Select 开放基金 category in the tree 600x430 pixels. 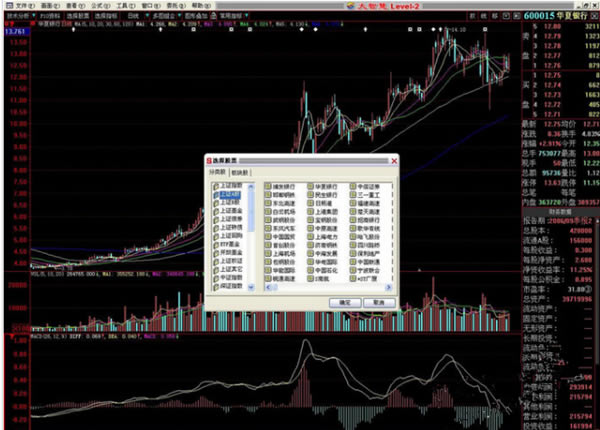point(228,252)
